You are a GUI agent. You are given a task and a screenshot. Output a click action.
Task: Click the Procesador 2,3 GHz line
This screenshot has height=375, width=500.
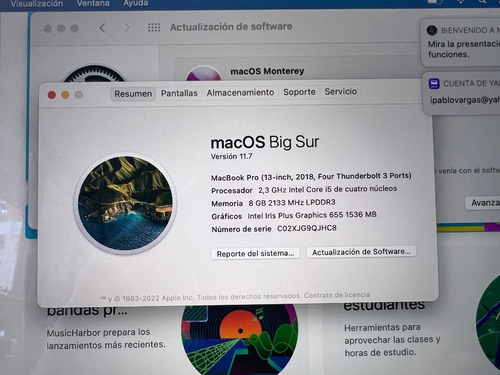(x=304, y=189)
